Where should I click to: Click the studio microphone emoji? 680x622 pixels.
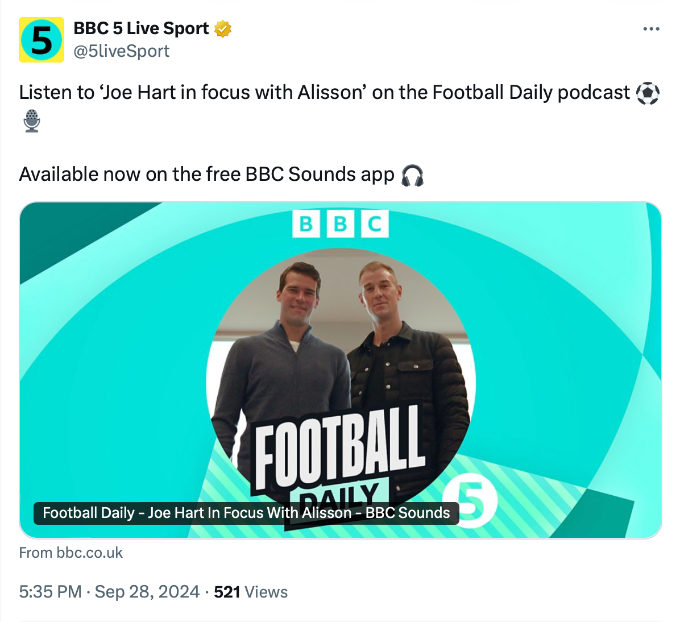click(x=32, y=122)
